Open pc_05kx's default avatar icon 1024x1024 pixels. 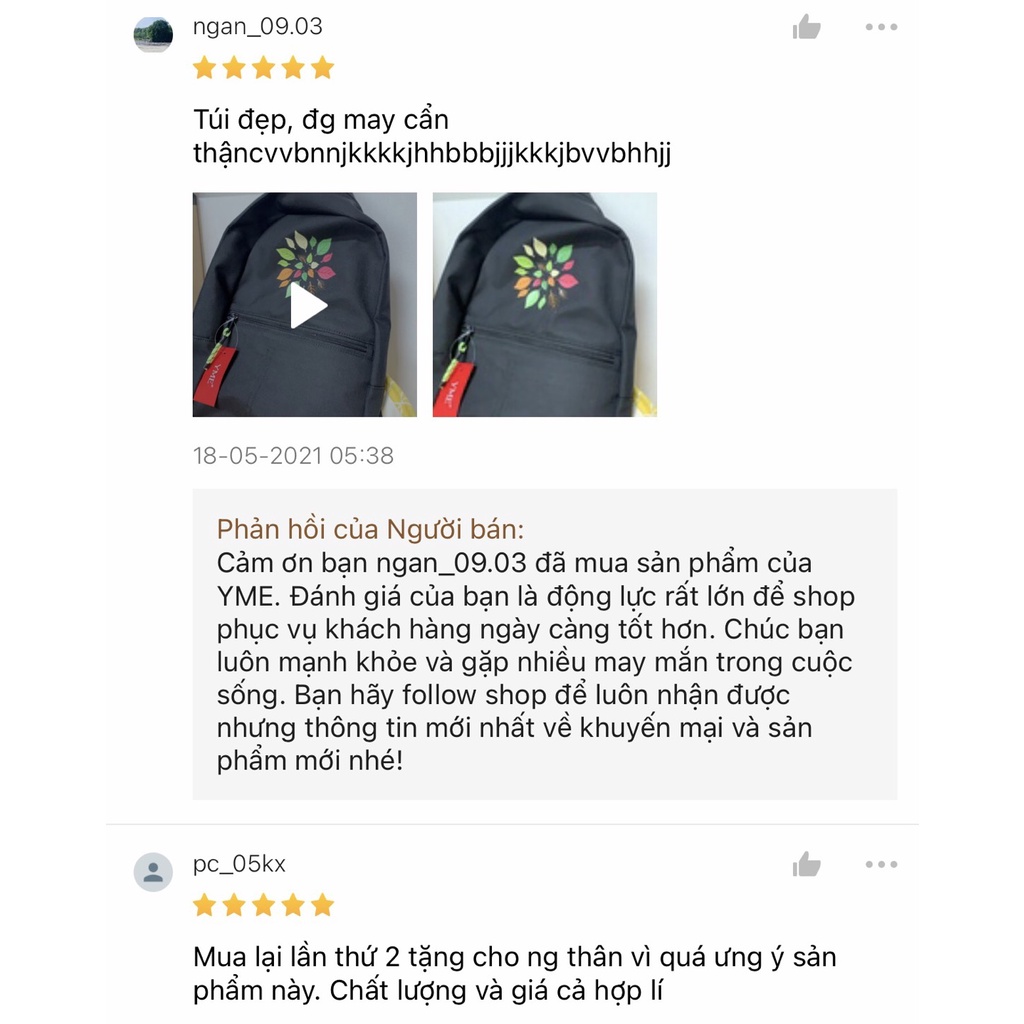[153, 872]
